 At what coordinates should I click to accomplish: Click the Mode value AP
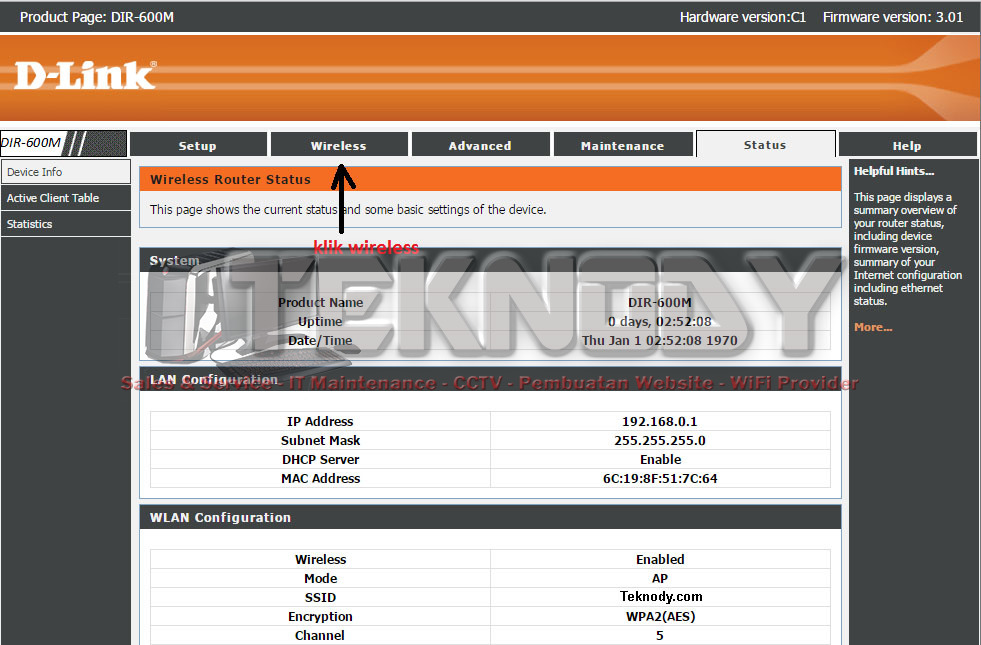pos(659,578)
